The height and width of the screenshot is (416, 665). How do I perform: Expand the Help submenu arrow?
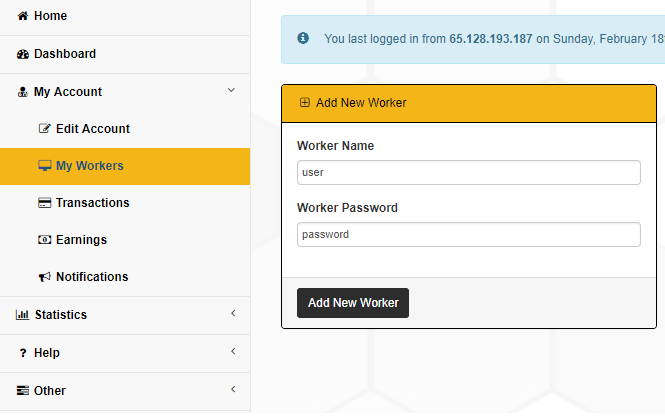(x=233, y=352)
